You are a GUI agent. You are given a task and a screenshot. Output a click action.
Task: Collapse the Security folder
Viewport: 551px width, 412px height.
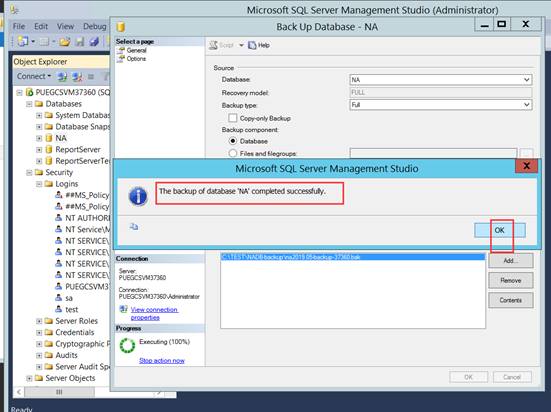pyautogui.click(x=29, y=173)
